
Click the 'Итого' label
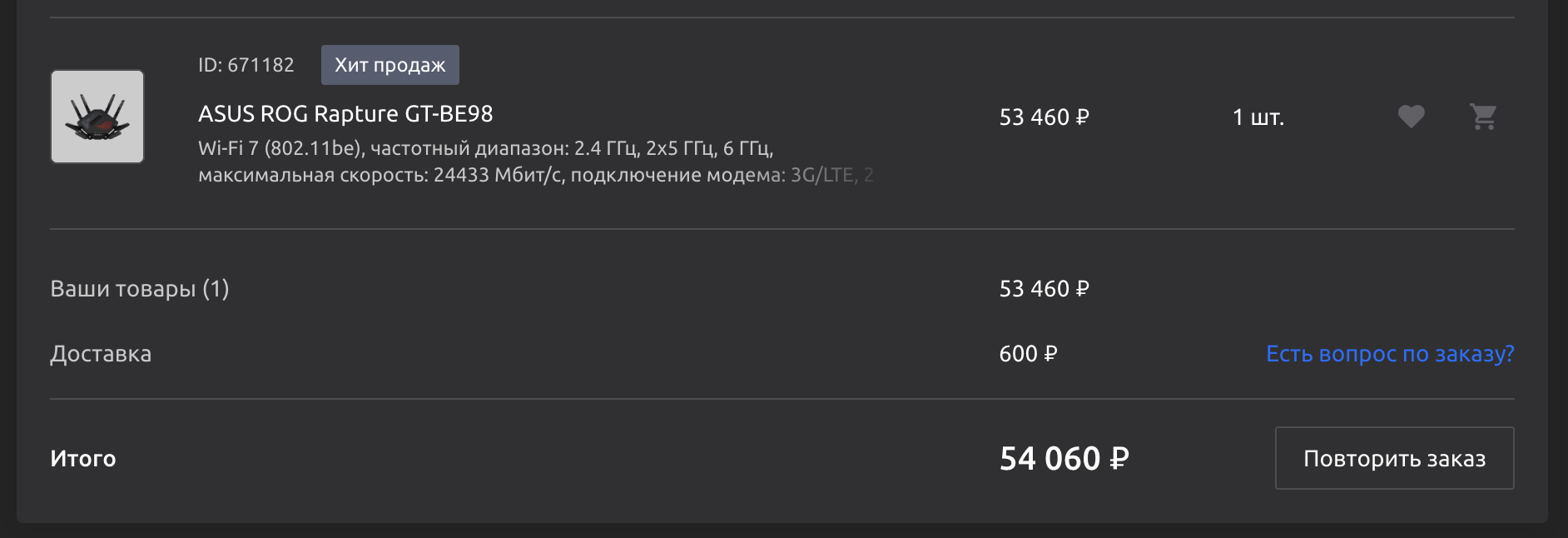[83, 459]
